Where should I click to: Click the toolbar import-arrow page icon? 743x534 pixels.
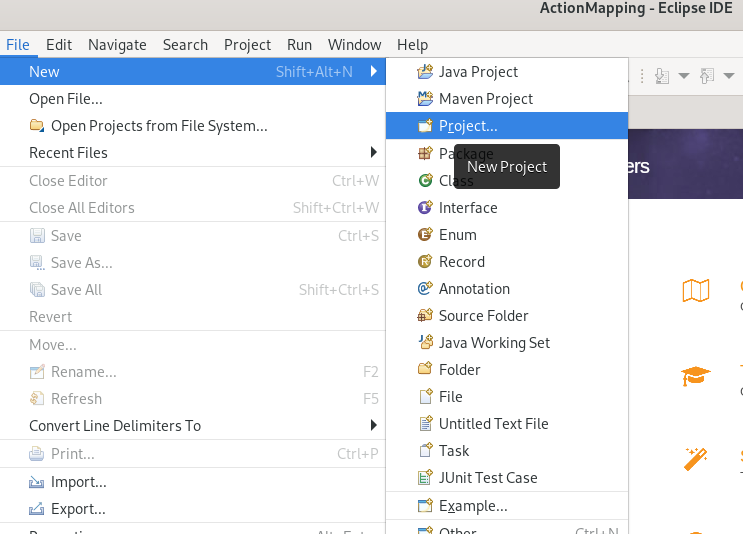[662, 76]
